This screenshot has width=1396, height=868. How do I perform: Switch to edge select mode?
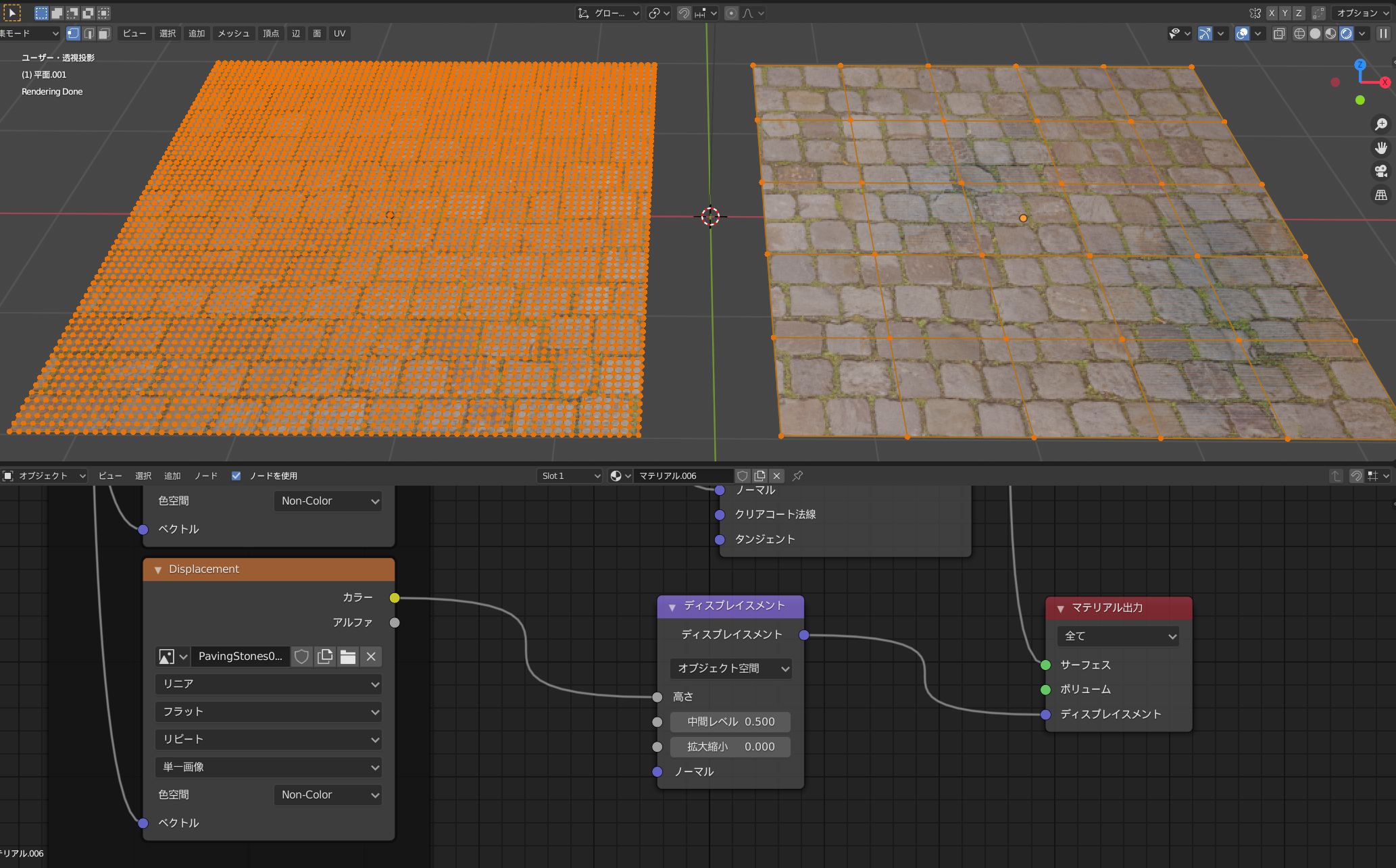(89, 33)
